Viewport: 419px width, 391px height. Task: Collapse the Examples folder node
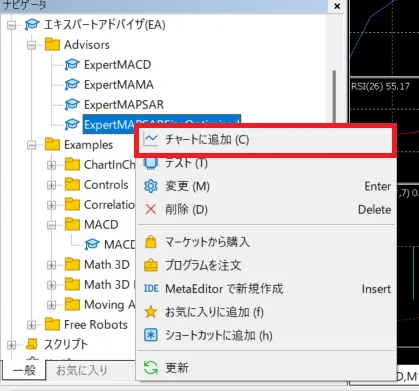coord(32,145)
